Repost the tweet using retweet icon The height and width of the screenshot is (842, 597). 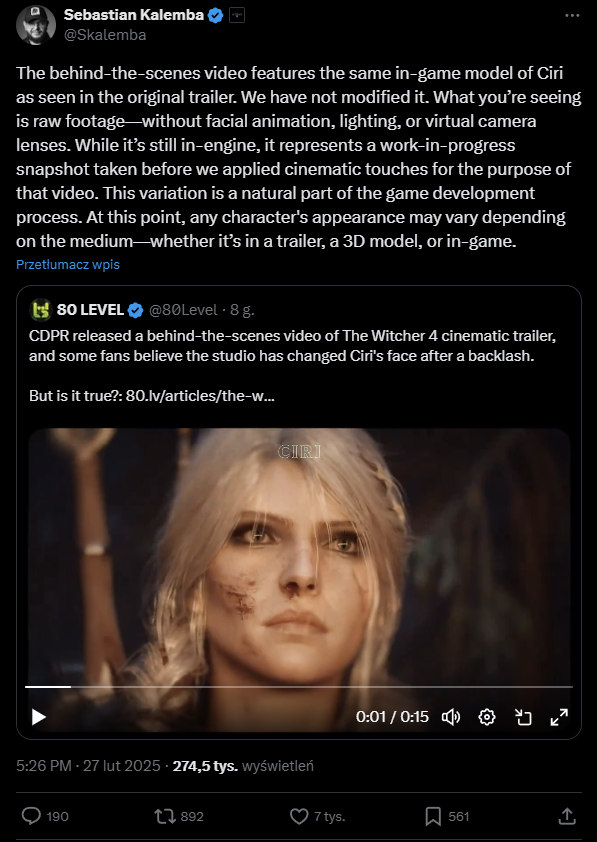(x=179, y=817)
